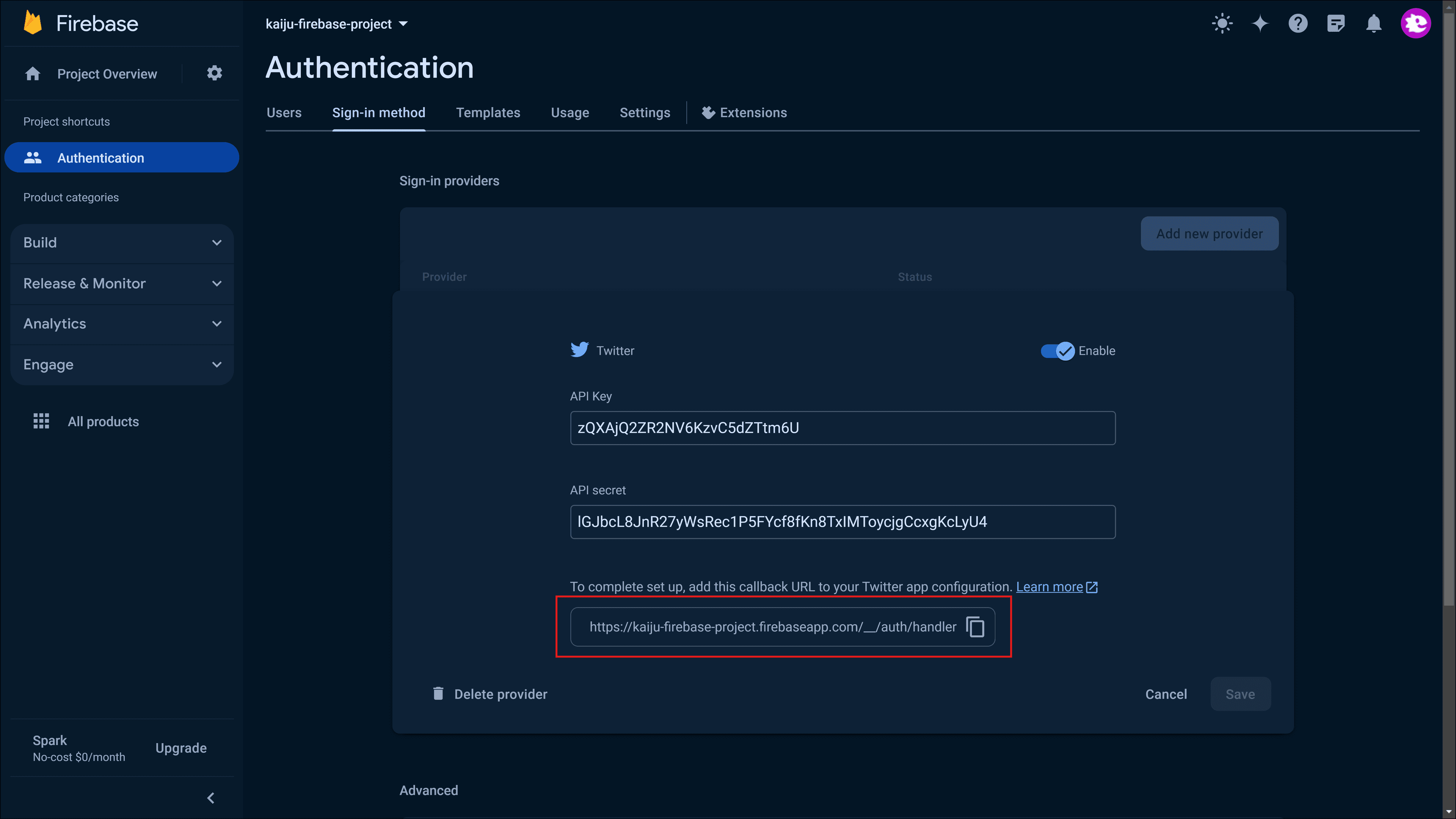Screen dimensions: 1456x819
Task: Click into the API Key field
Action: pyautogui.click(x=842, y=428)
